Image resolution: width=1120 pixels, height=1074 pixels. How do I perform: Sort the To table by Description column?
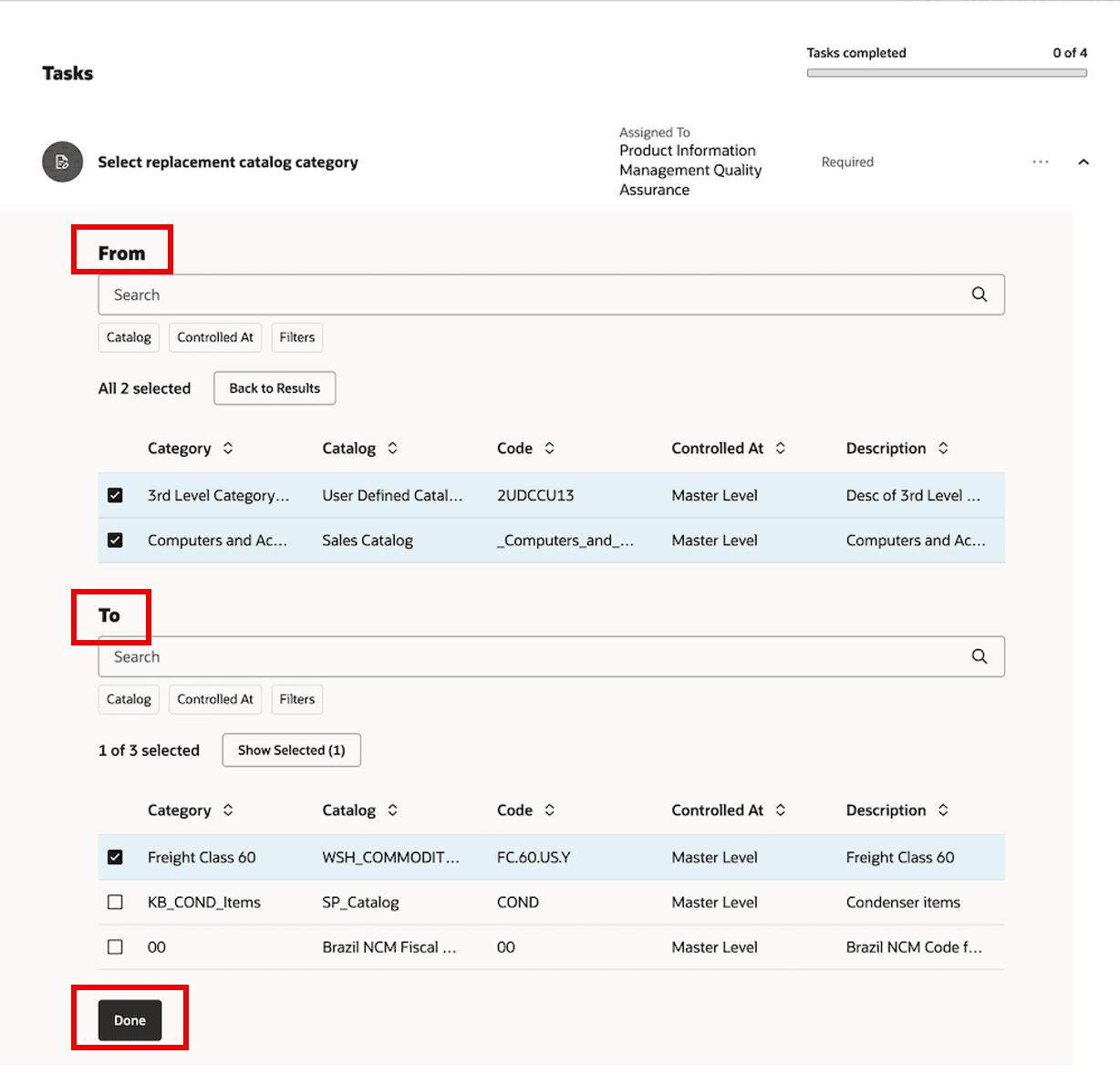tap(943, 810)
